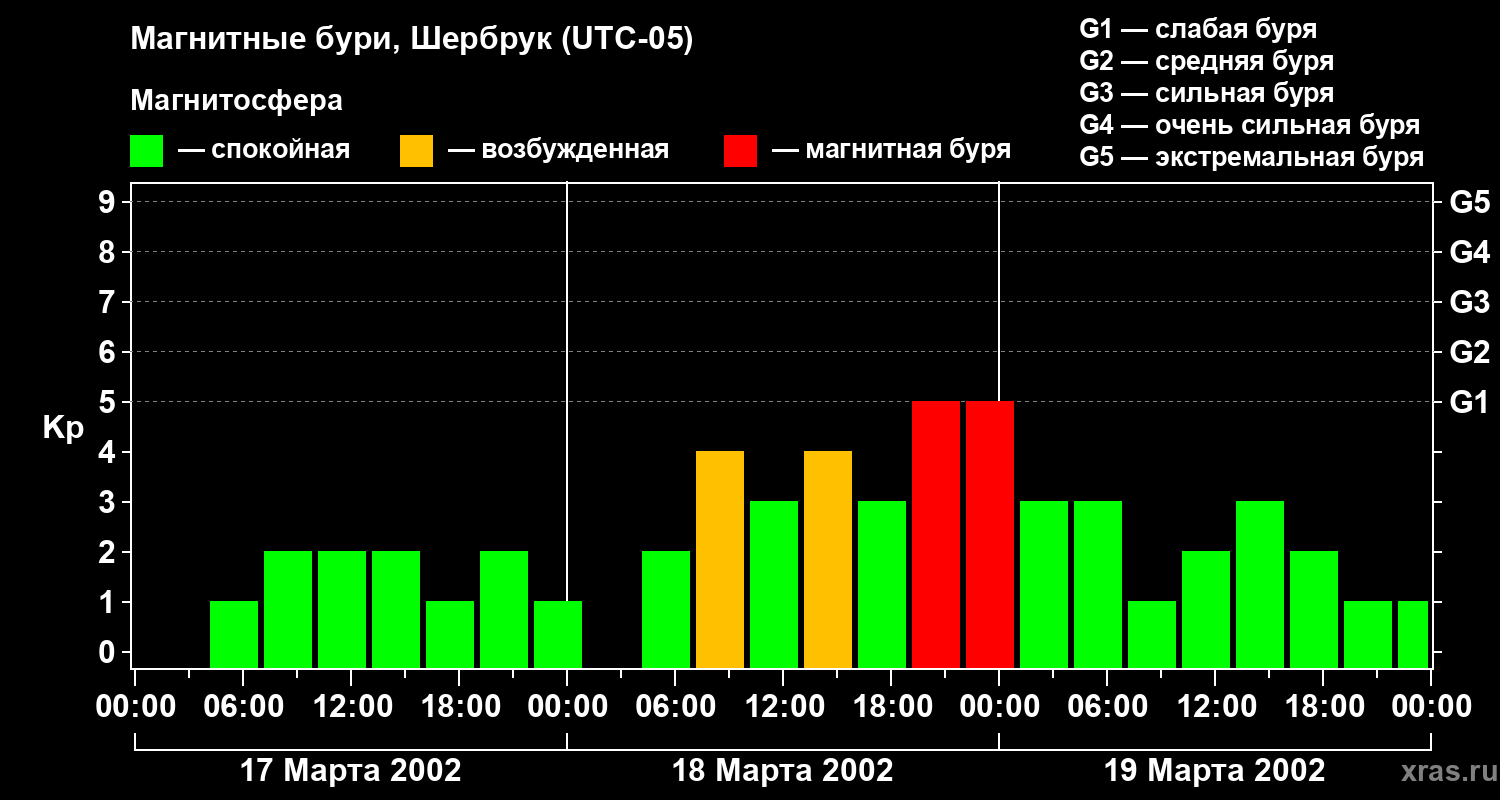Click 'G2 — средняя буря' legend line
This screenshot has height=800, width=1500.
pos(1206,61)
